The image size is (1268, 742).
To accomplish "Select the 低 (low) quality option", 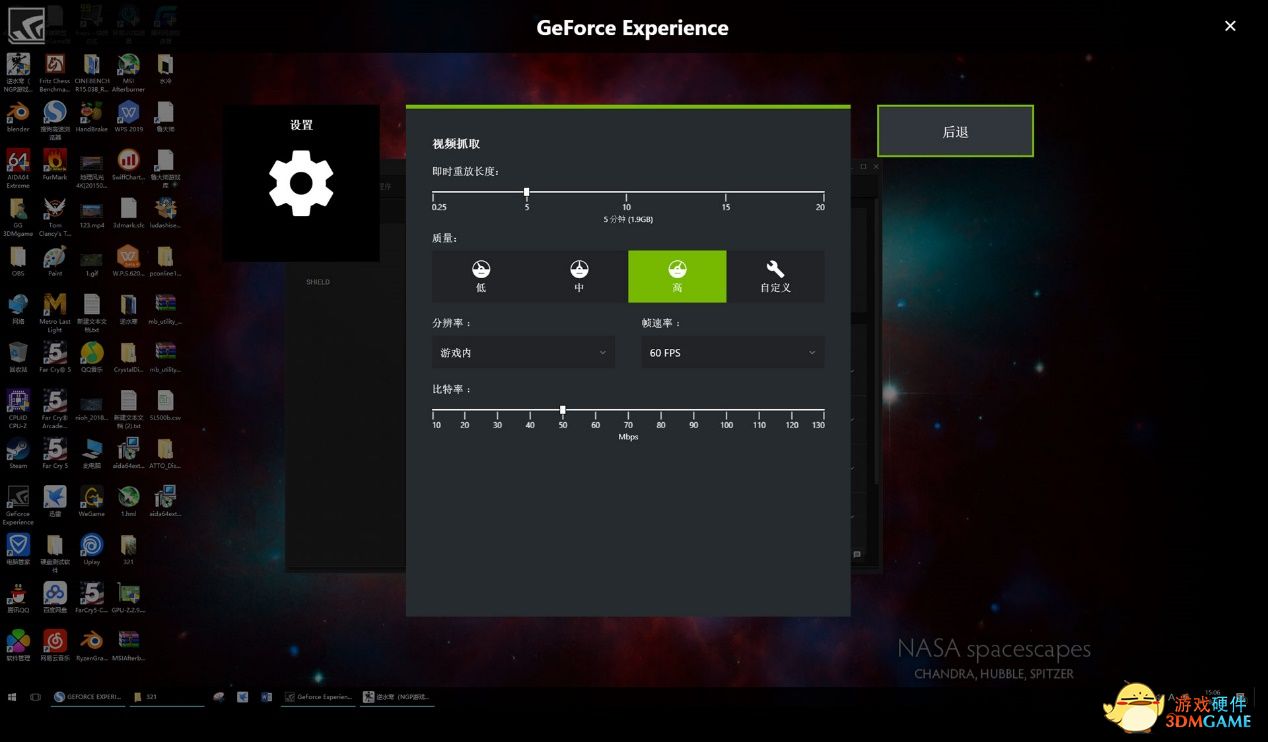I will (481, 276).
